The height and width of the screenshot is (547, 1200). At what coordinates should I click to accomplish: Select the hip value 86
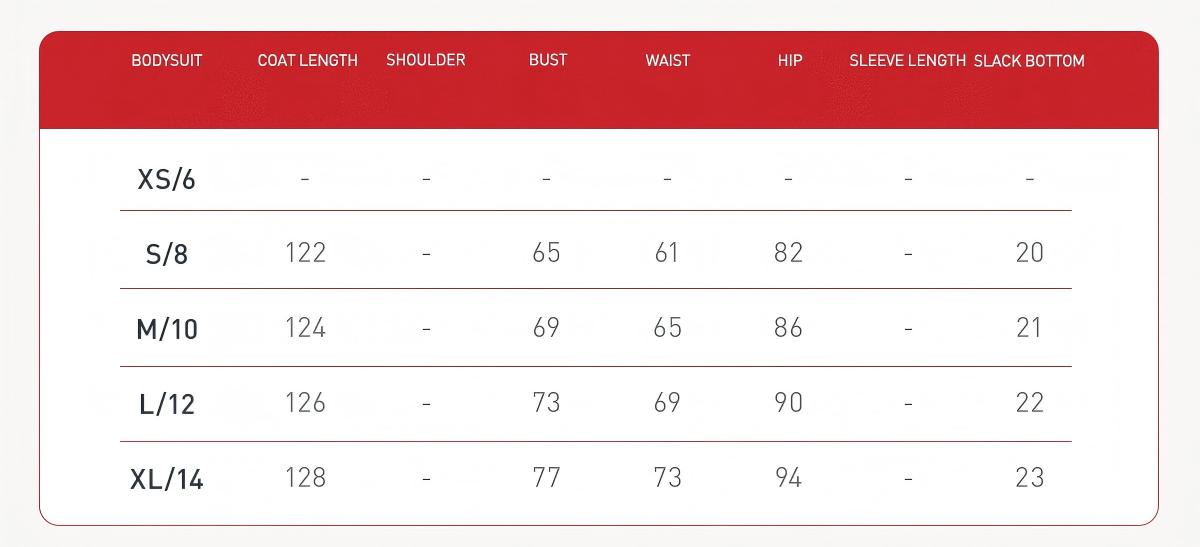click(788, 327)
